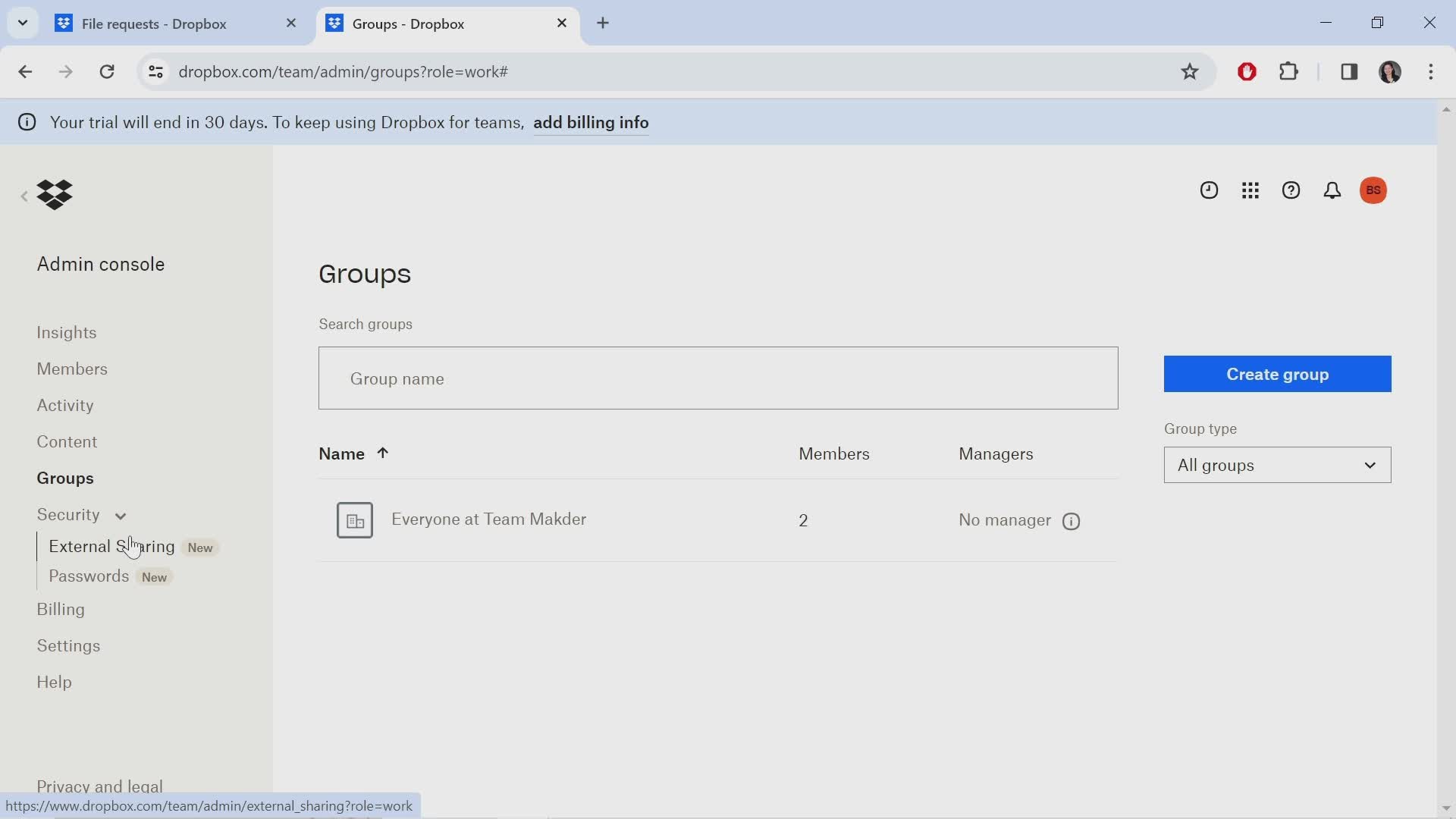Viewport: 1456px width, 819px height.
Task: Click the Everyone at Team Makder group
Action: tap(489, 519)
